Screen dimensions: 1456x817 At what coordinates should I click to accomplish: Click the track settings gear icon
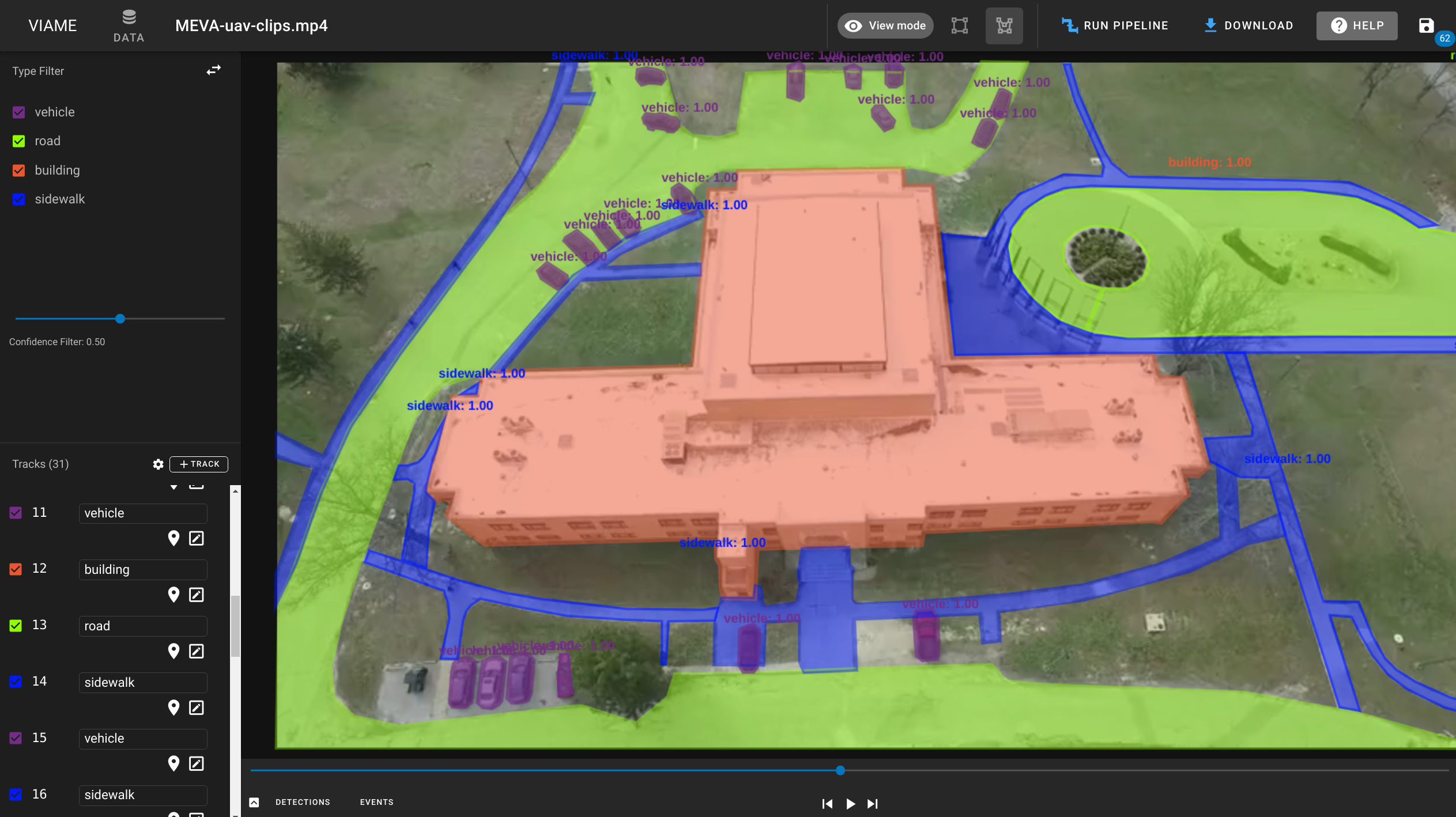click(158, 463)
